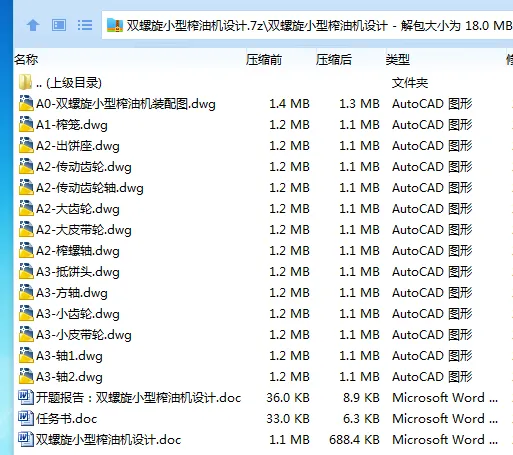This screenshot has width=513, height=455.
Task: Click 6.3 KB compressed size value
Action: 361,419
